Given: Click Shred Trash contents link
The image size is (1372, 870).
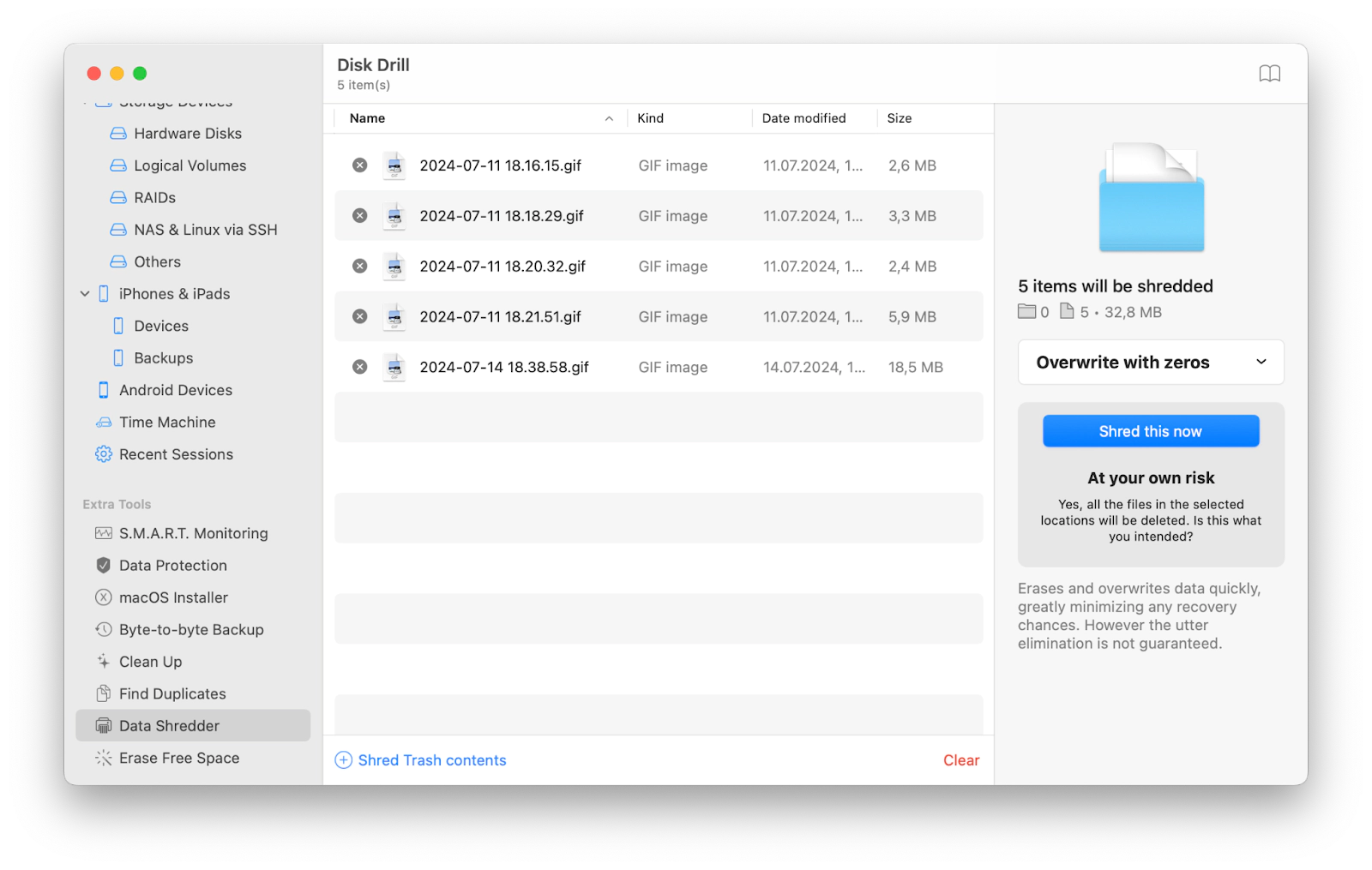Looking at the screenshot, I should (432, 760).
